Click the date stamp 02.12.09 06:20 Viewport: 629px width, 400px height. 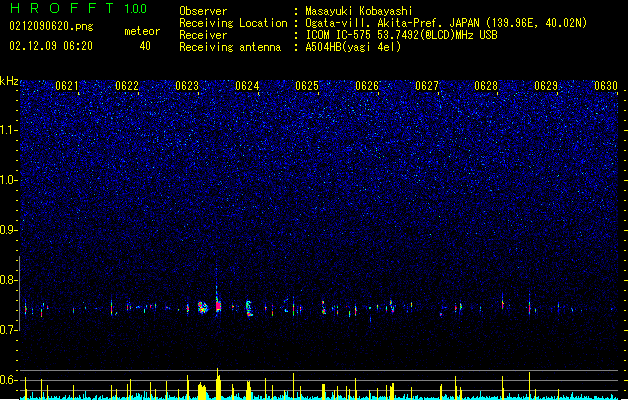click(51, 46)
